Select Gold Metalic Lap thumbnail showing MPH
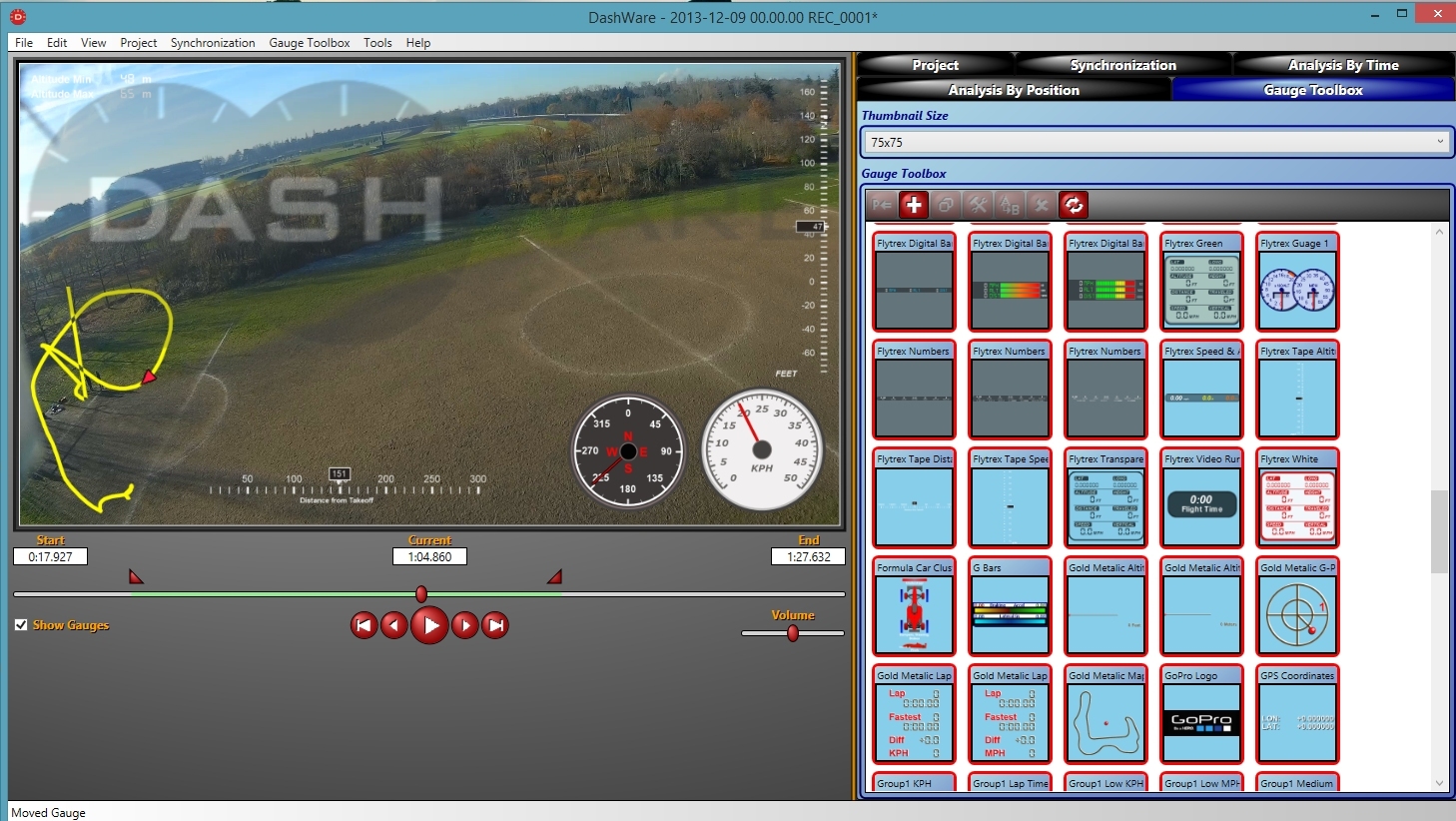 [x=1010, y=714]
